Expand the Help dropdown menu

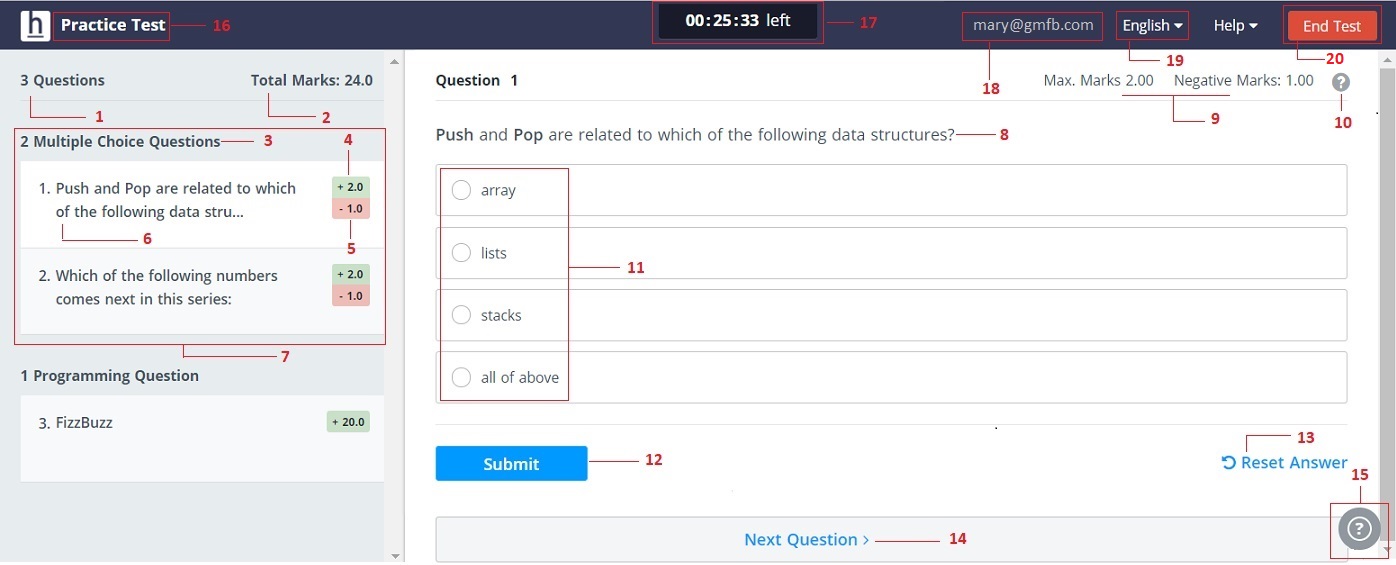coord(1235,26)
